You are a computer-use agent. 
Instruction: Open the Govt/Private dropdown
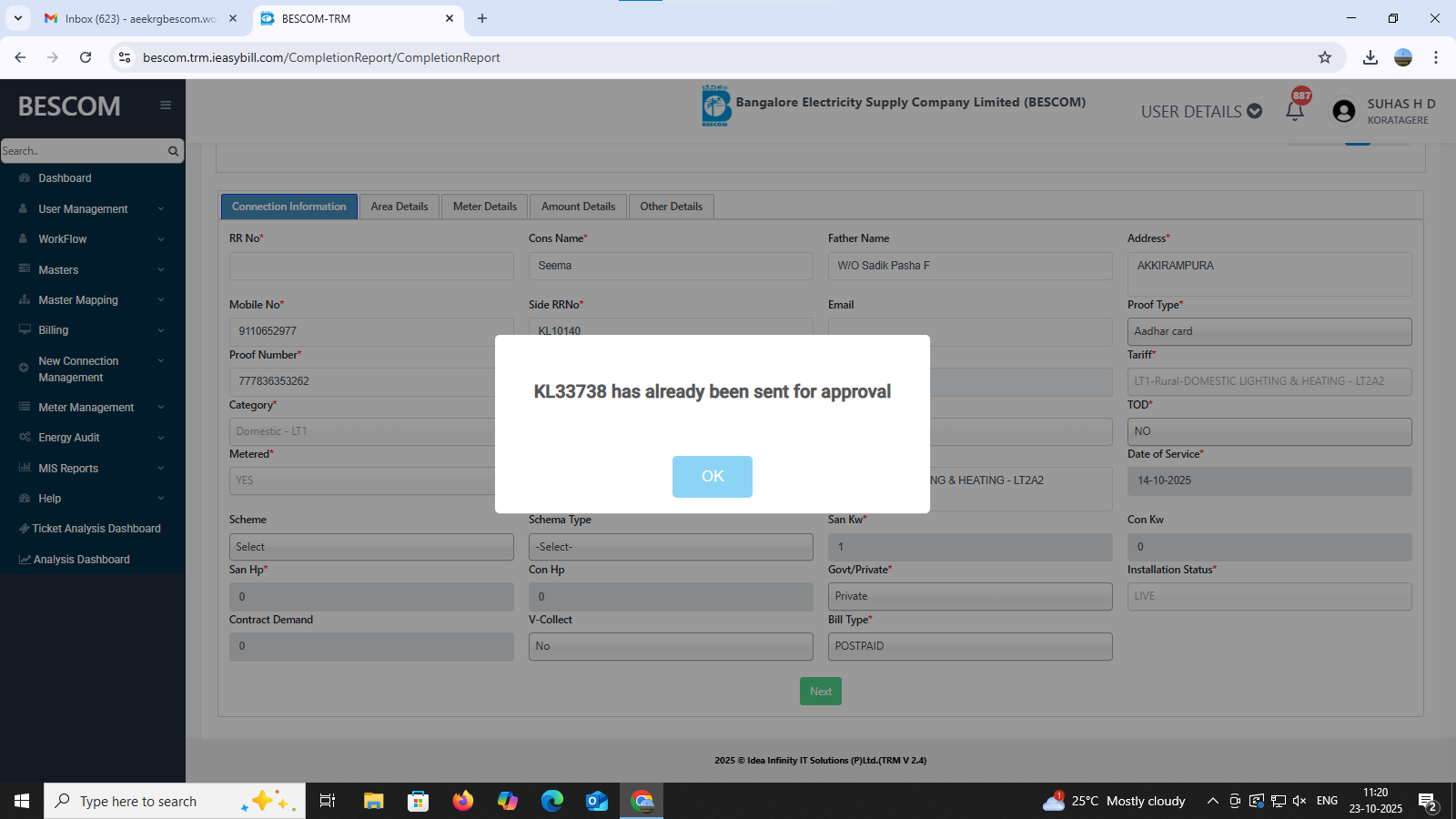point(970,596)
